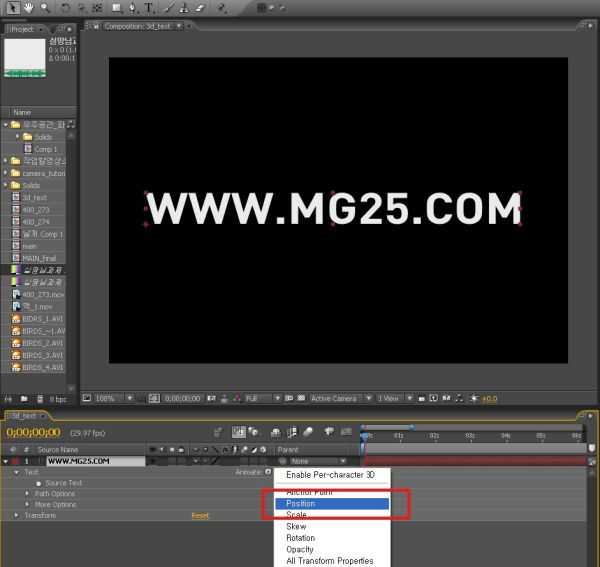The height and width of the screenshot is (567, 600).
Task: Choose Opacity from Animate menu
Action: 332,549
